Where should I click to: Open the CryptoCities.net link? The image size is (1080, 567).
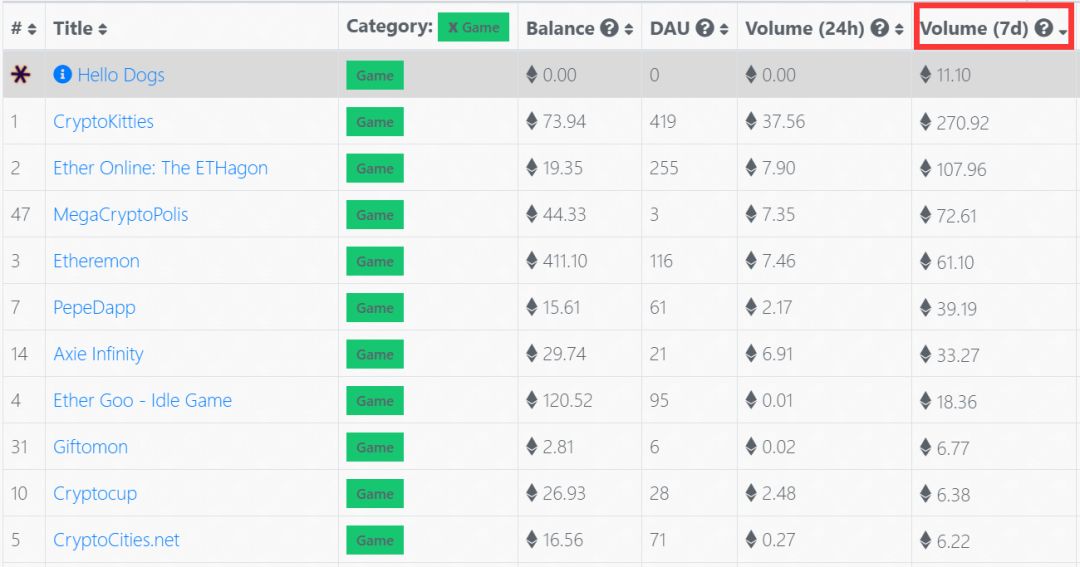pos(116,539)
